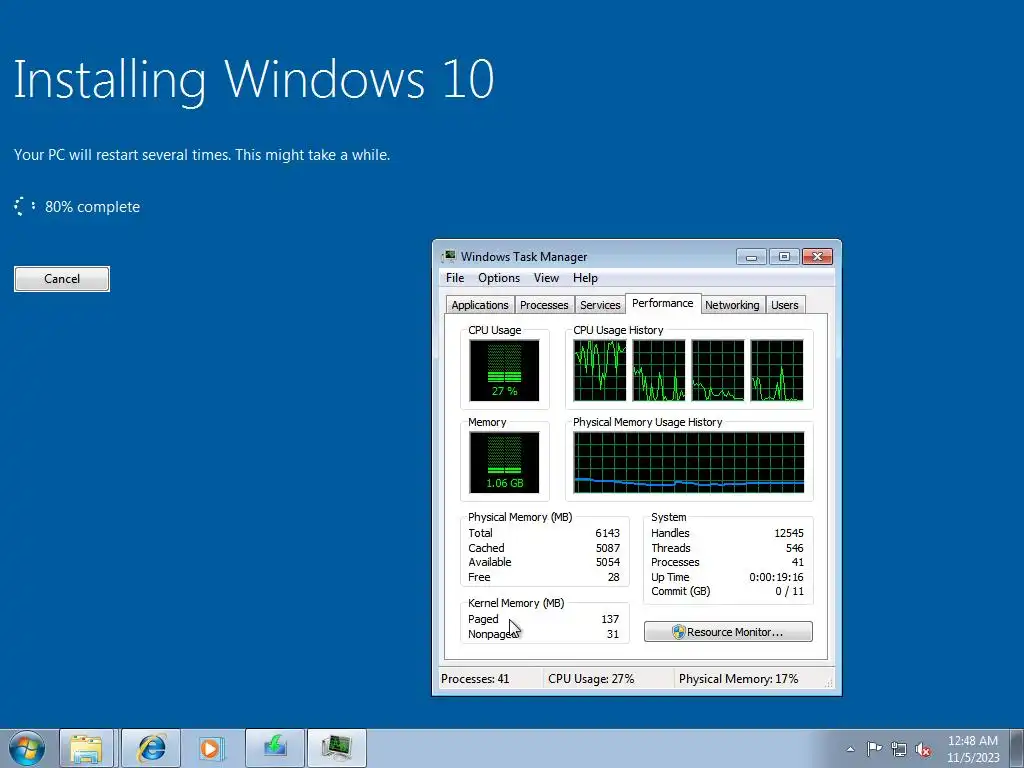Open the clock showing 12:48 AM
Image resolution: width=1024 pixels, height=768 pixels.
pos(972,748)
